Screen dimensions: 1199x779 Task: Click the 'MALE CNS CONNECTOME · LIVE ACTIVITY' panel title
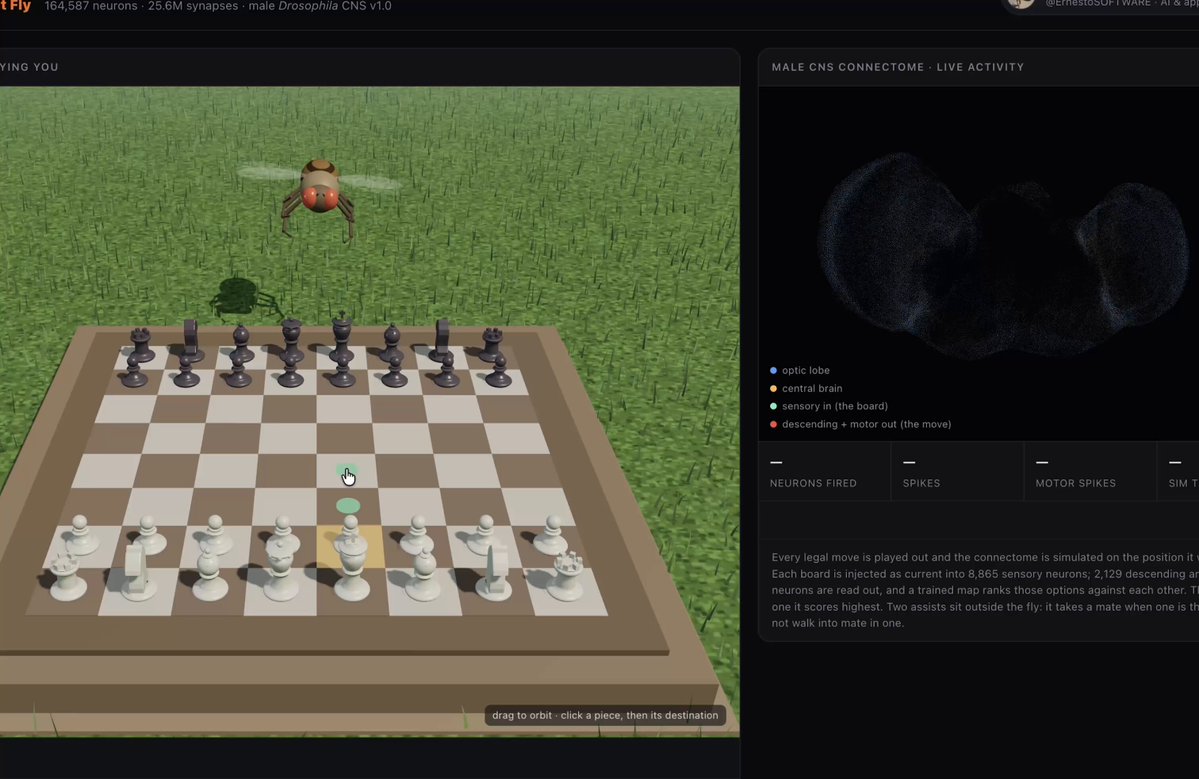click(x=898, y=67)
